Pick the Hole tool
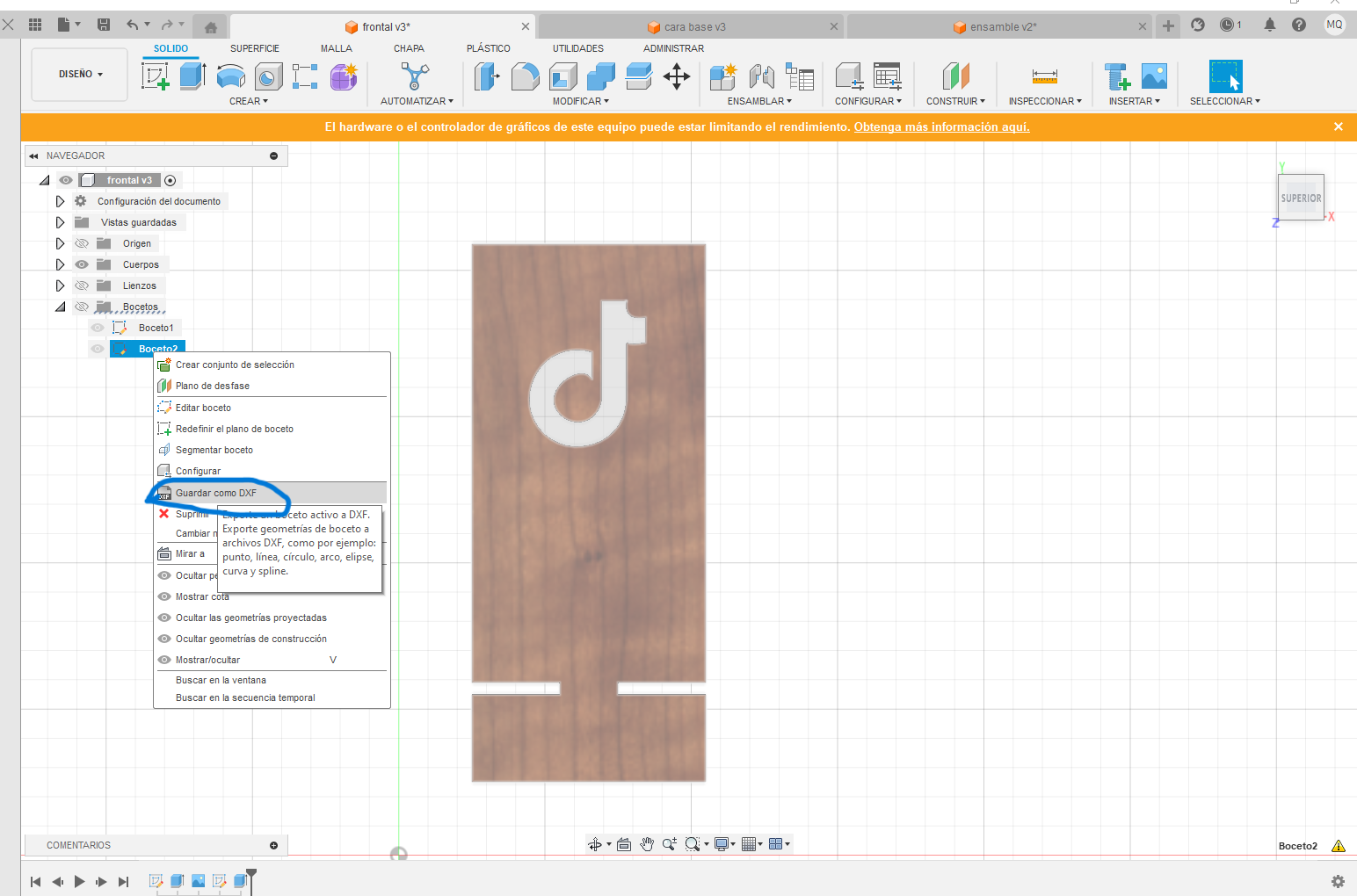This screenshot has height=896, width=1357. pyautogui.click(x=268, y=76)
